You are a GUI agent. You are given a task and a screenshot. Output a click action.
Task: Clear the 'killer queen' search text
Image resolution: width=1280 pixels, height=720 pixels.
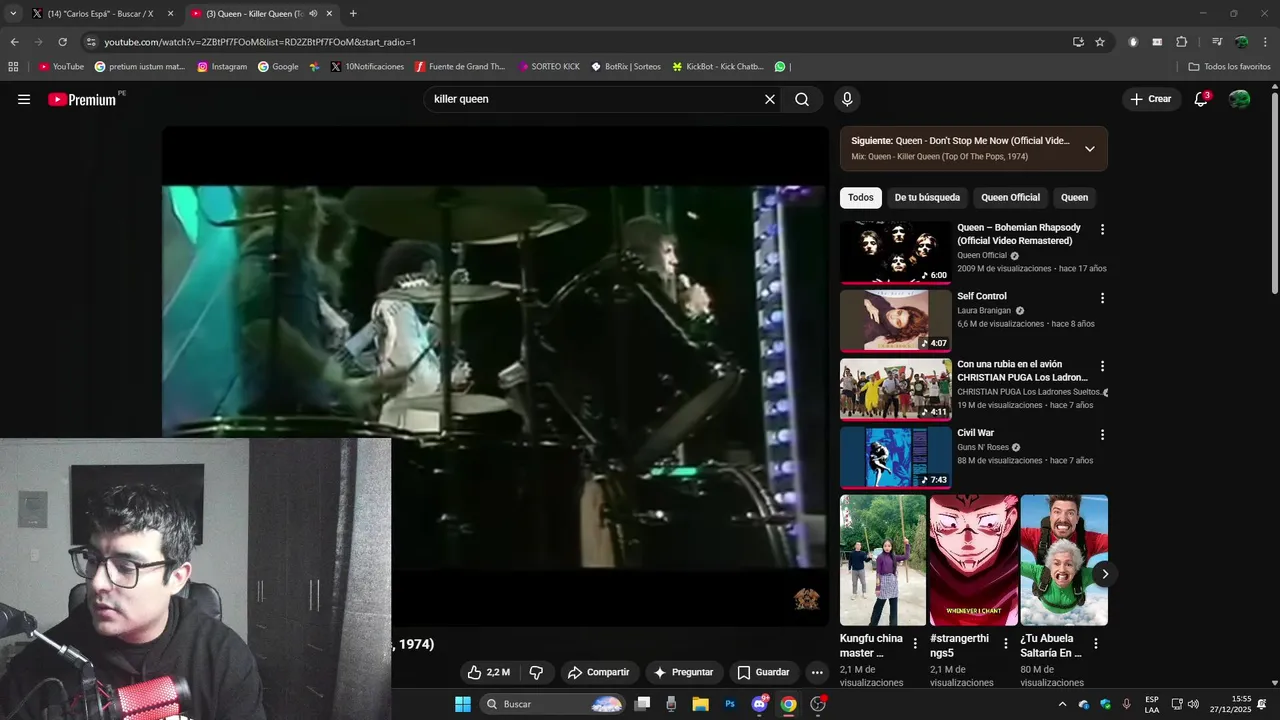click(770, 99)
